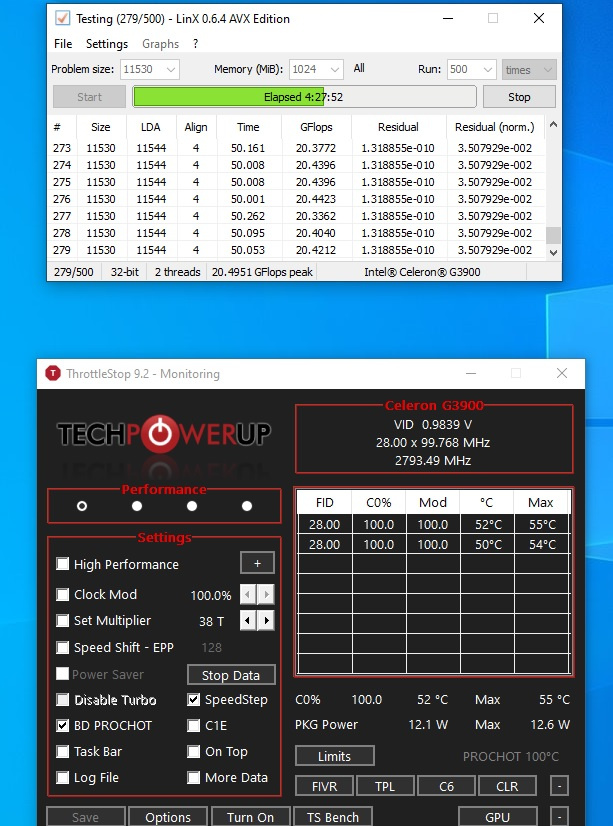Select the second Performance profile radio

(x=137, y=506)
